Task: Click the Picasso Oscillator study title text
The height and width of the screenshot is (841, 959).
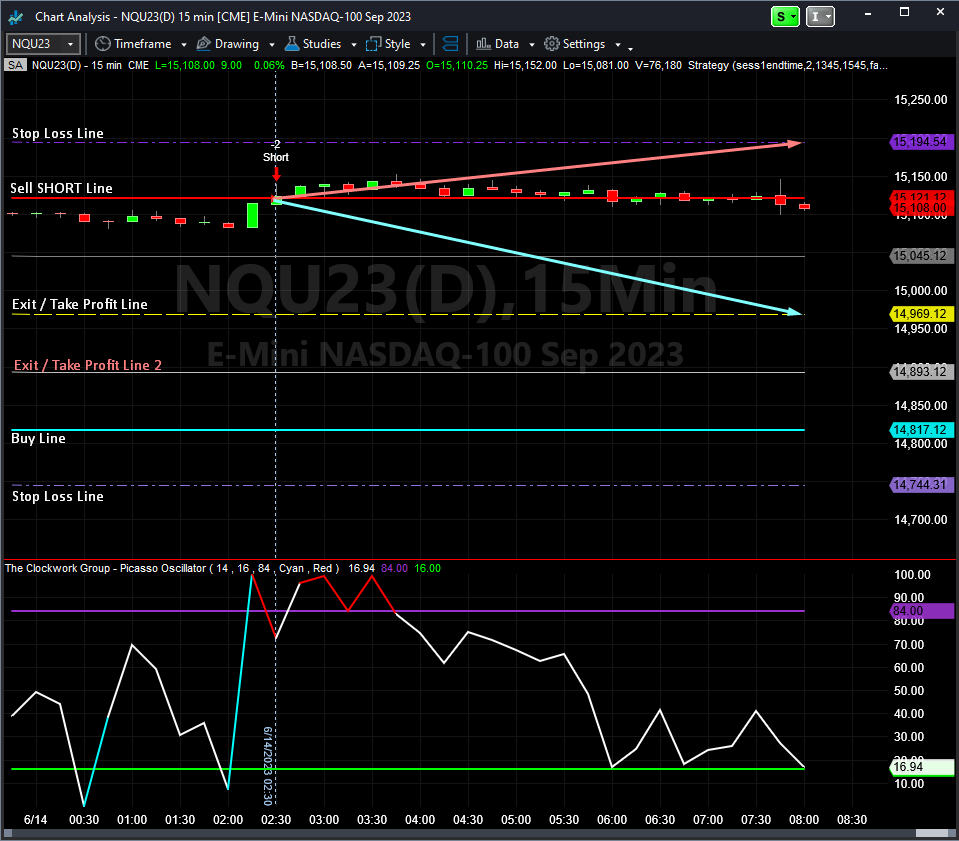Action: coord(172,568)
